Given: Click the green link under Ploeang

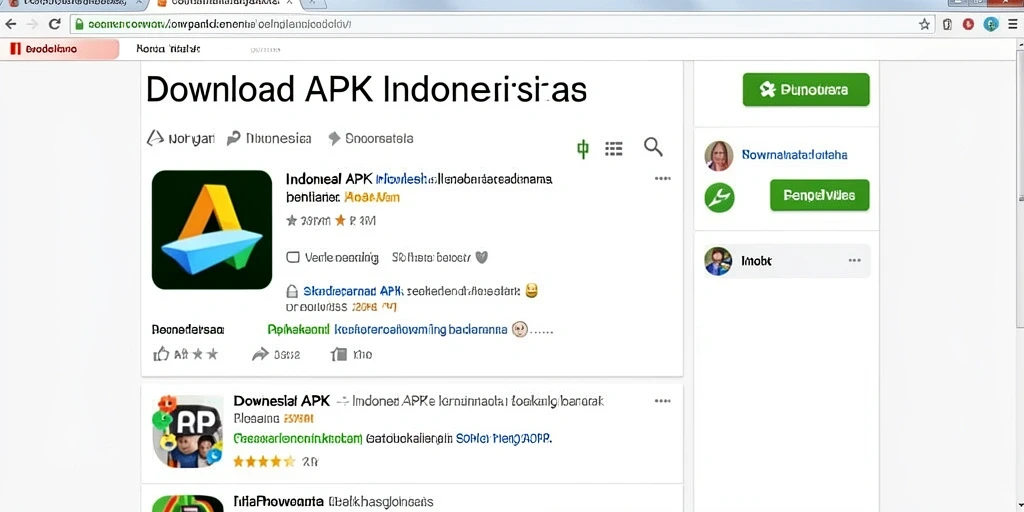Looking at the screenshot, I should [297, 438].
